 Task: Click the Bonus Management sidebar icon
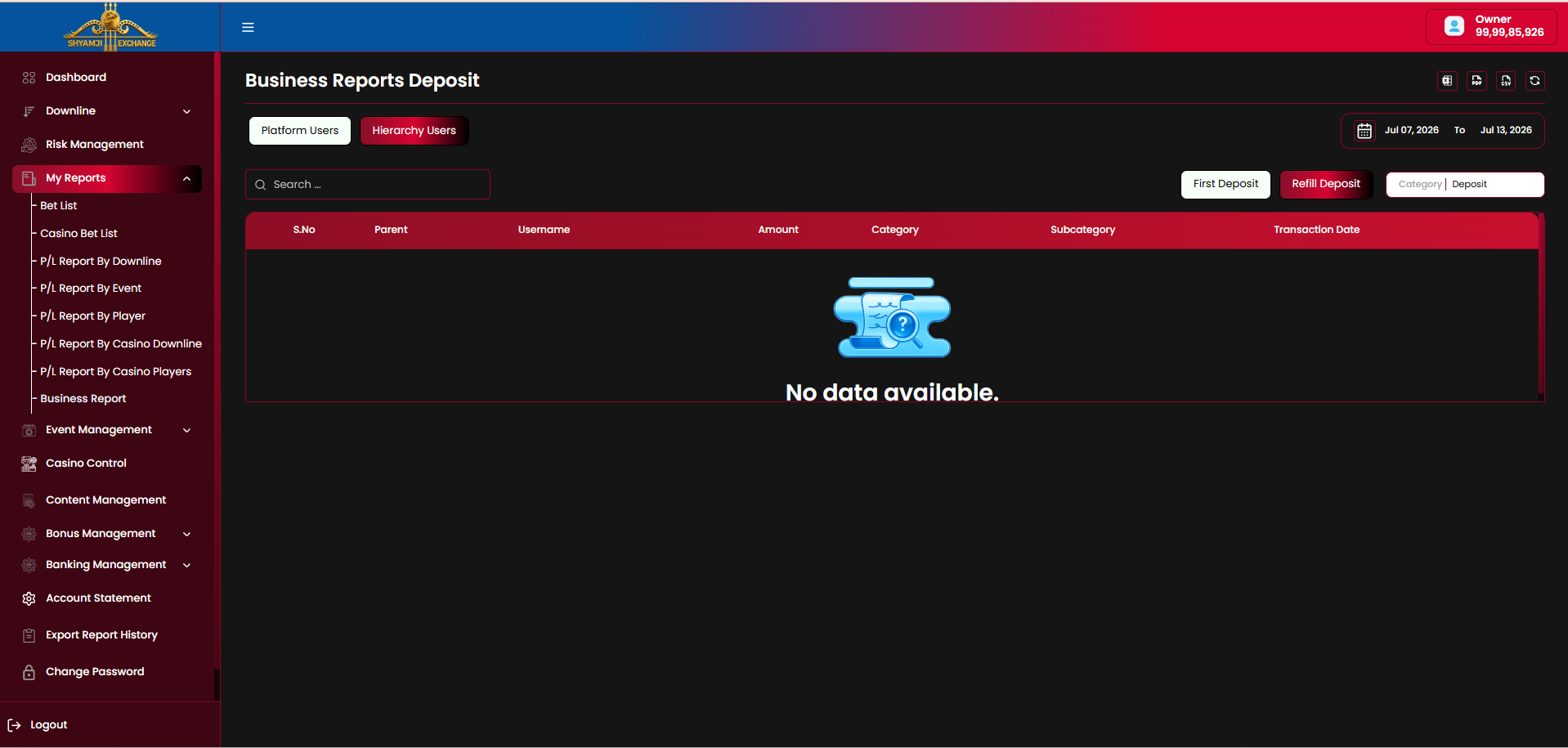coord(29,534)
